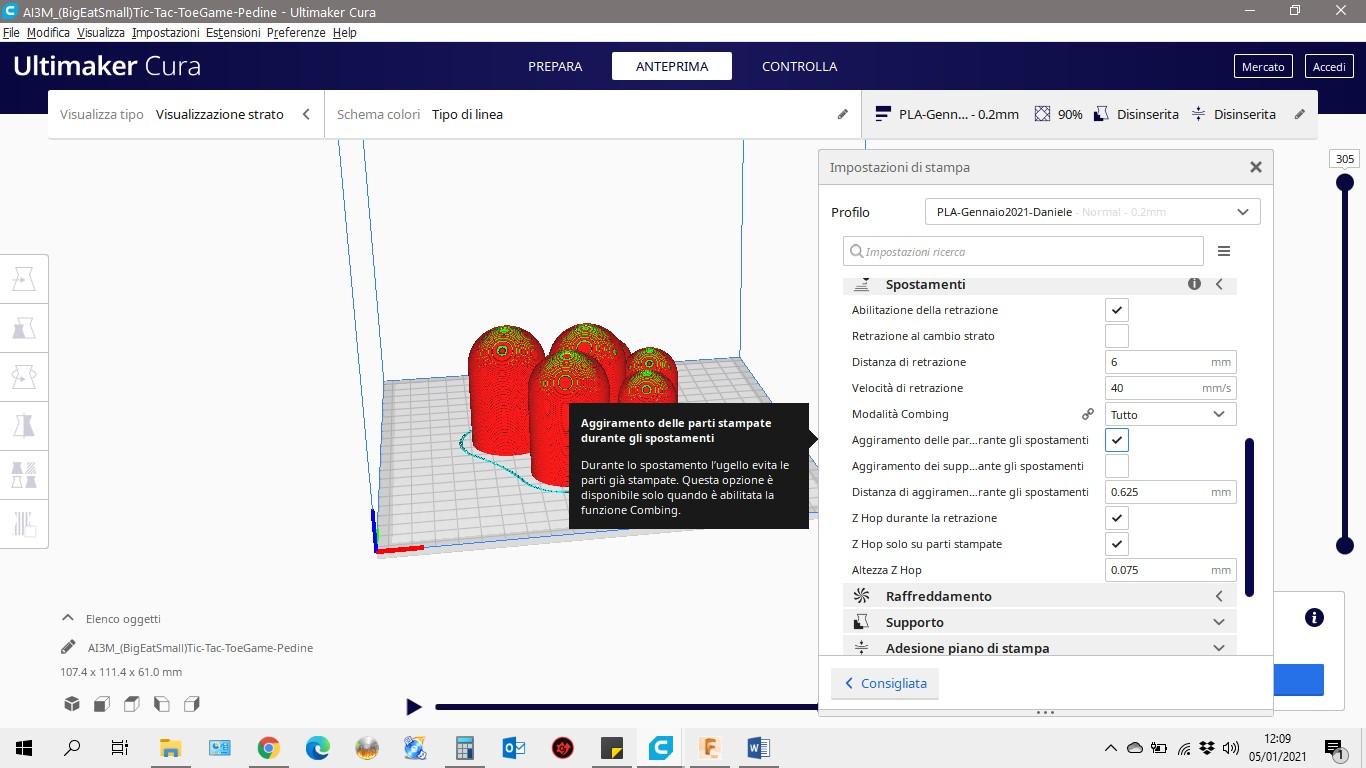This screenshot has height=768, width=1366.
Task: Click the simulation path progress bar
Action: (626, 707)
